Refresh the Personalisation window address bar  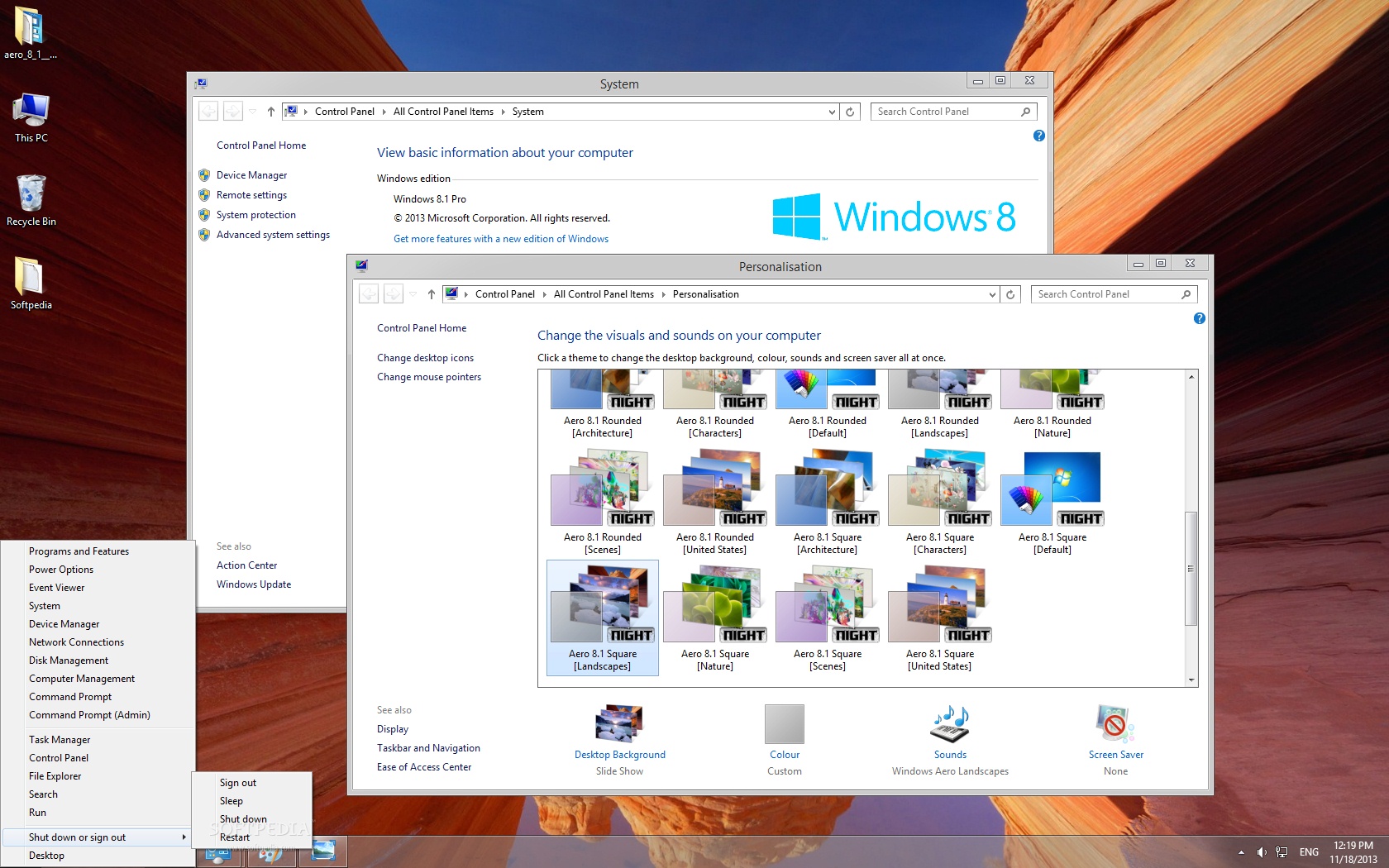[1010, 294]
